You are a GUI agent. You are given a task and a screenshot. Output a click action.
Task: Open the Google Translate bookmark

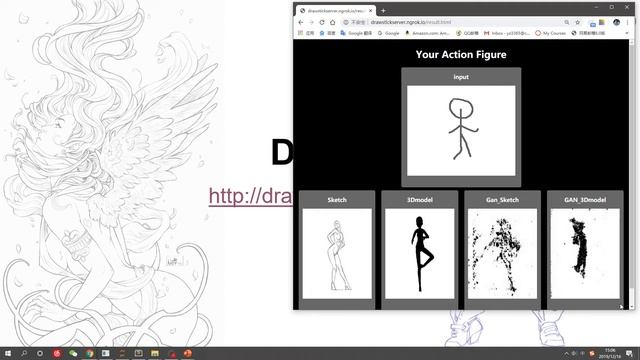(x=356, y=33)
